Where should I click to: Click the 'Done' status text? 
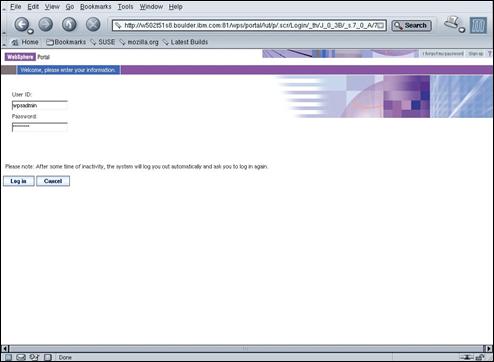click(x=65, y=357)
